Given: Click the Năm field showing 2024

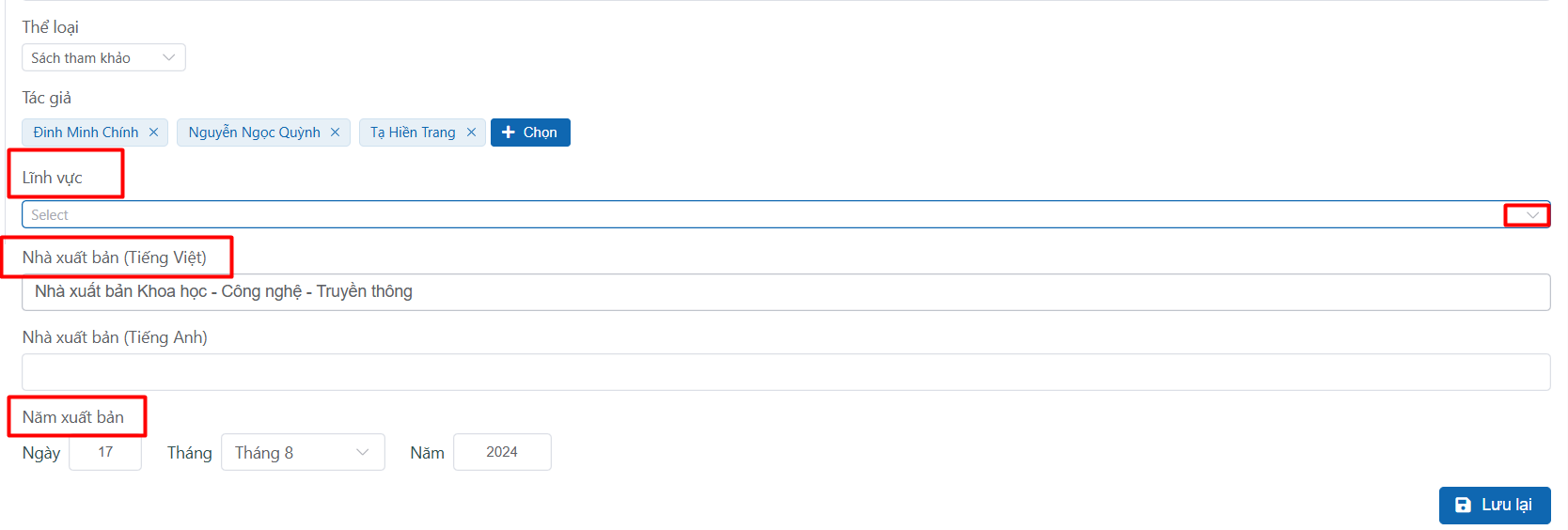Looking at the screenshot, I should (x=502, y=452).
